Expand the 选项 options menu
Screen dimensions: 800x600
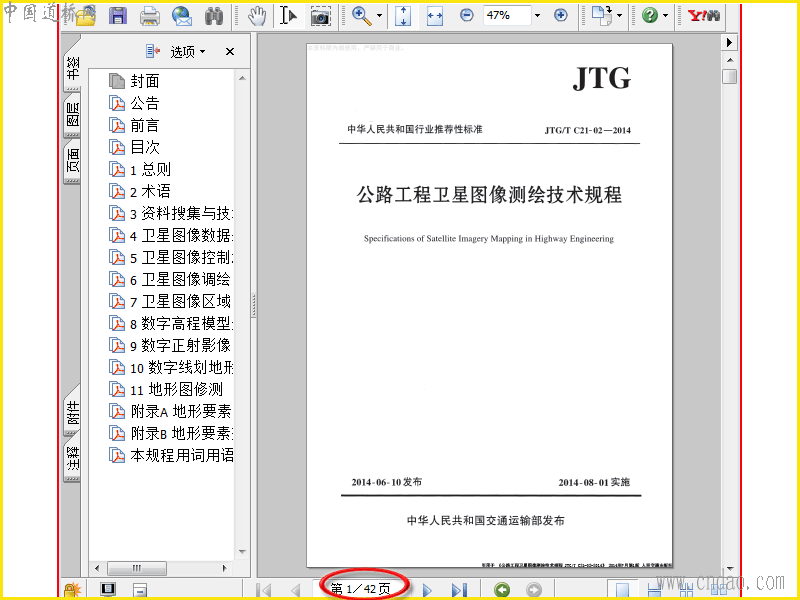187,52
